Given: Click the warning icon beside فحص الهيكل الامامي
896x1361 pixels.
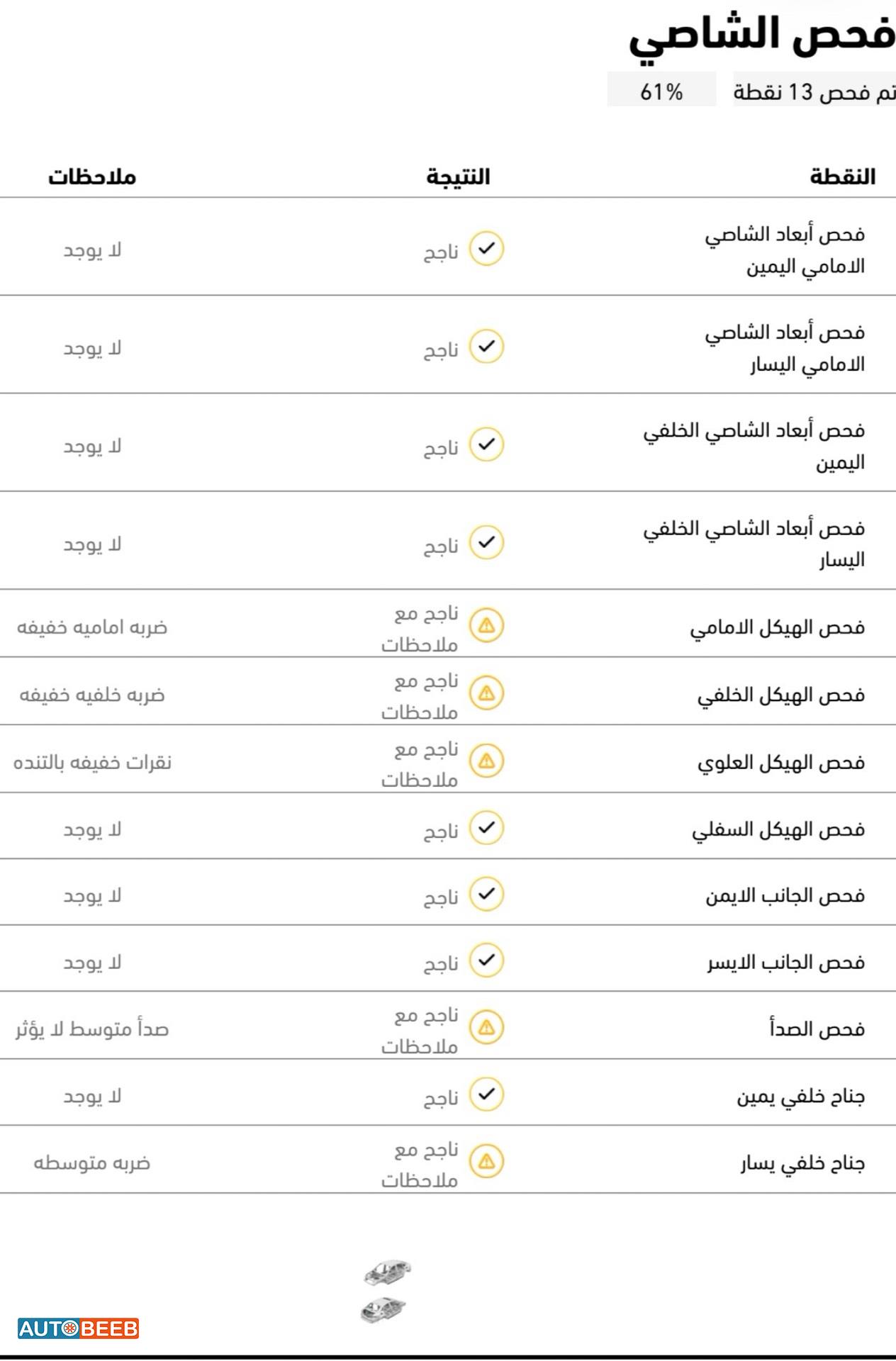Looking at the screenshot, I should (486, 626).
